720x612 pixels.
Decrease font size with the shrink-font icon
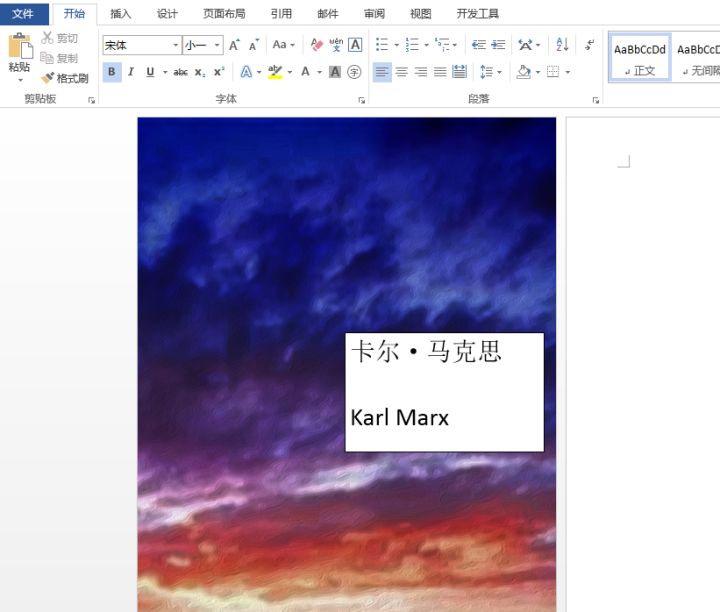(253, 45)
